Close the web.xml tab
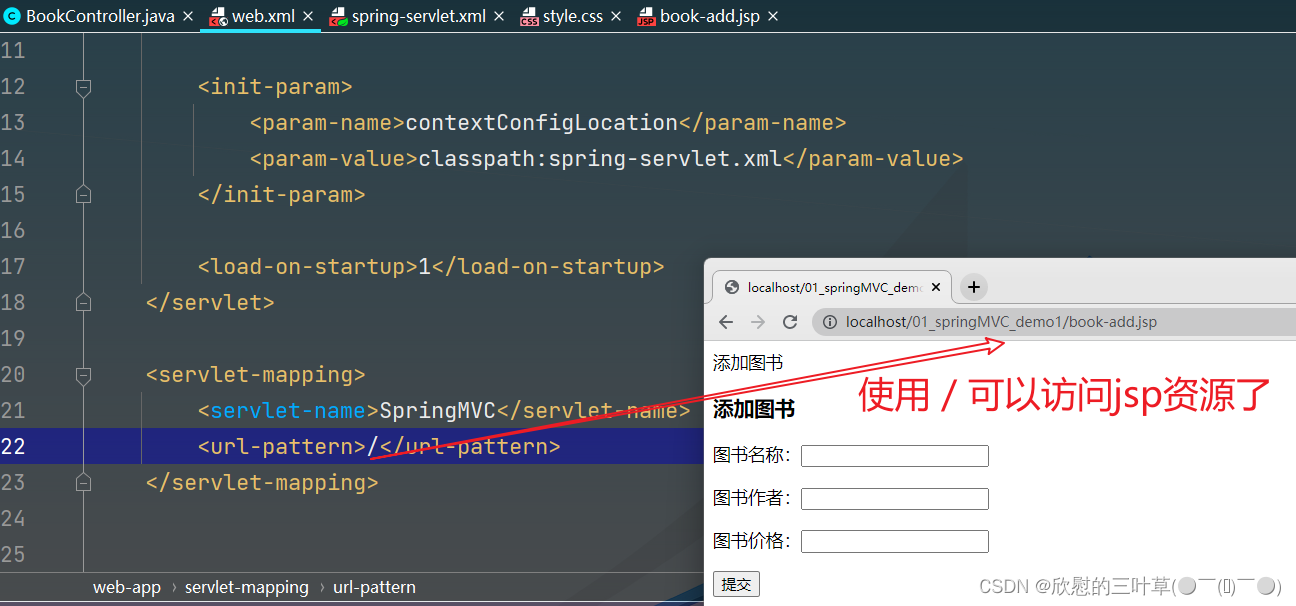Viewport: 1296px width, 606px height. pyautogui.click(x=308, y=17)
